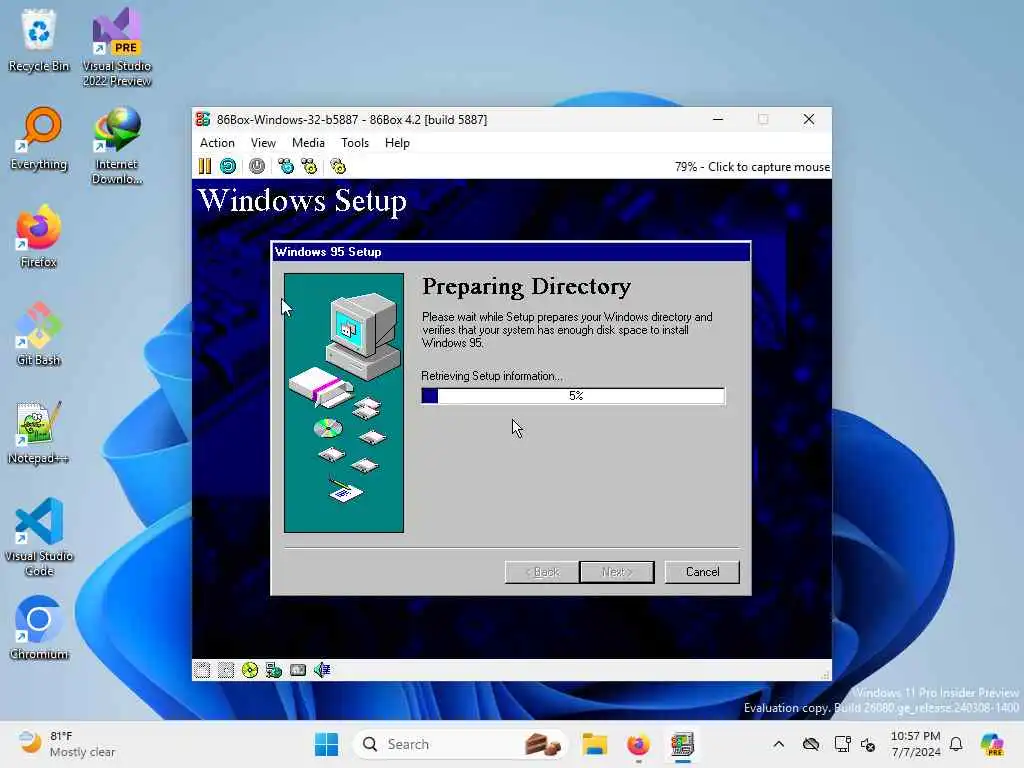Screen dimensions: 1024x768
Task: Click the disabled Next button
Action: pyautogui.click(x=616, y=572)
